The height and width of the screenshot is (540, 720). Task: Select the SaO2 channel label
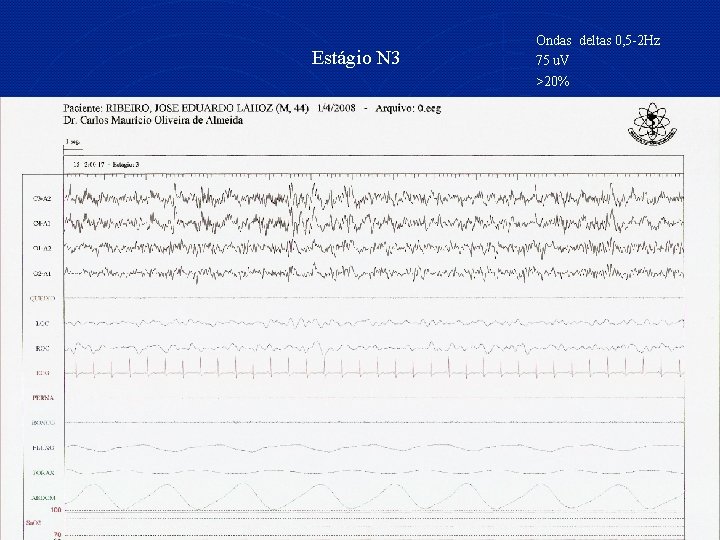(x=33, y=523)
